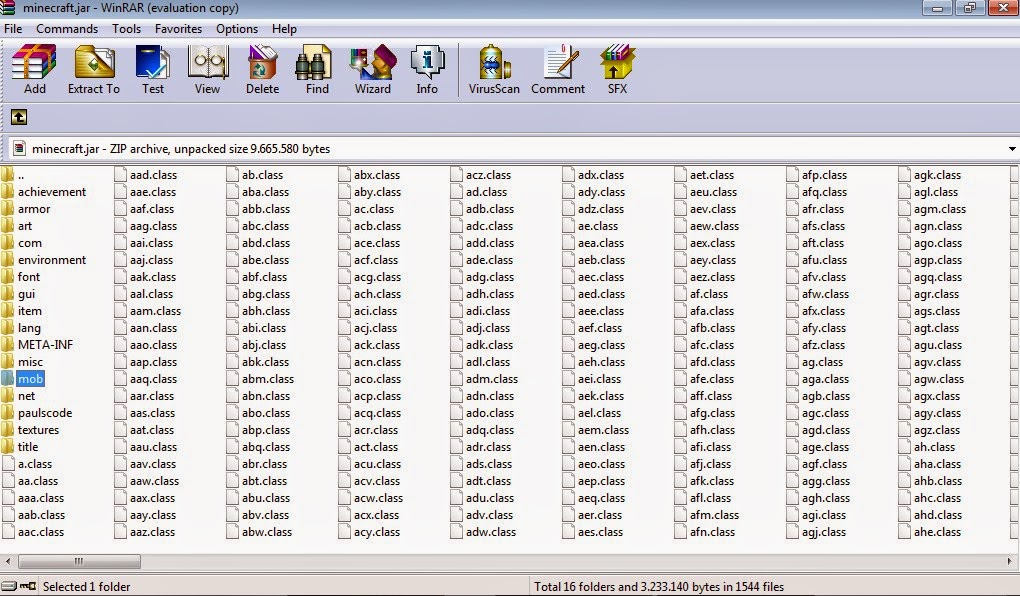Expand the archive path dropdown arrow
1020x596 pixels.
(1012, 149)
